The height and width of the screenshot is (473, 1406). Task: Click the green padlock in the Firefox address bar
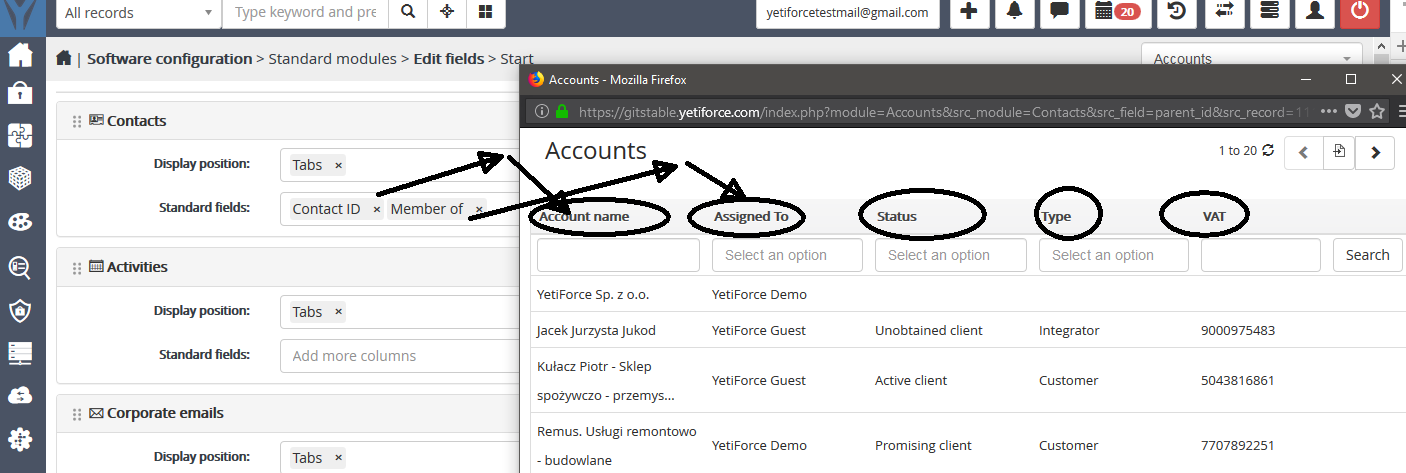point(562,112)
